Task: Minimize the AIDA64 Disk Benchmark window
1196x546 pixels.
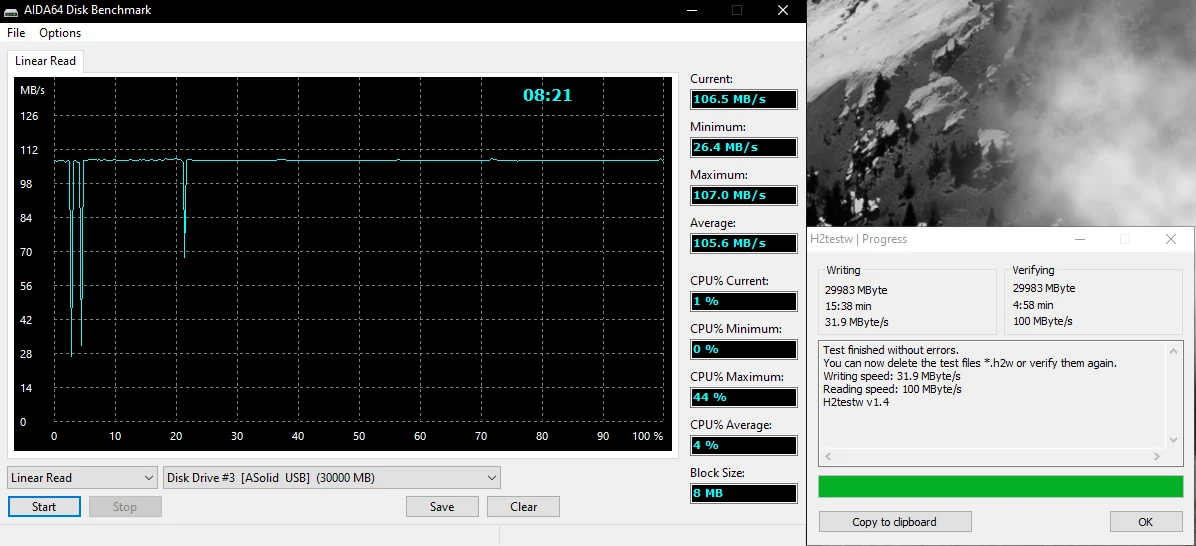Action: 692,10
